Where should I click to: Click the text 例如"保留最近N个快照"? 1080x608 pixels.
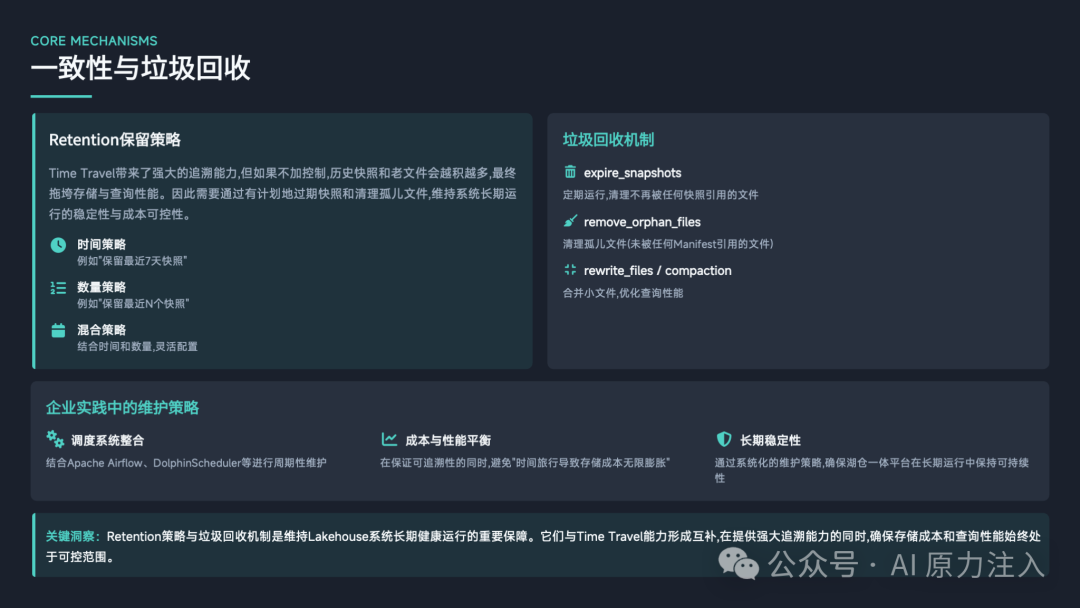[x=133, y=304]
